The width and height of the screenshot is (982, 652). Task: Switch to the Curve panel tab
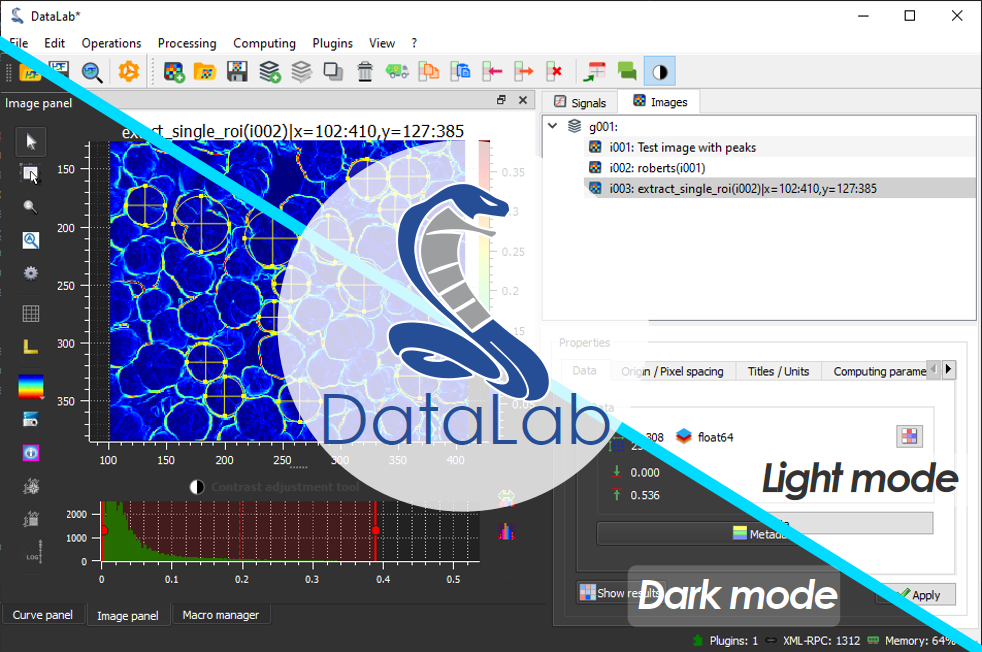[43, 615]
